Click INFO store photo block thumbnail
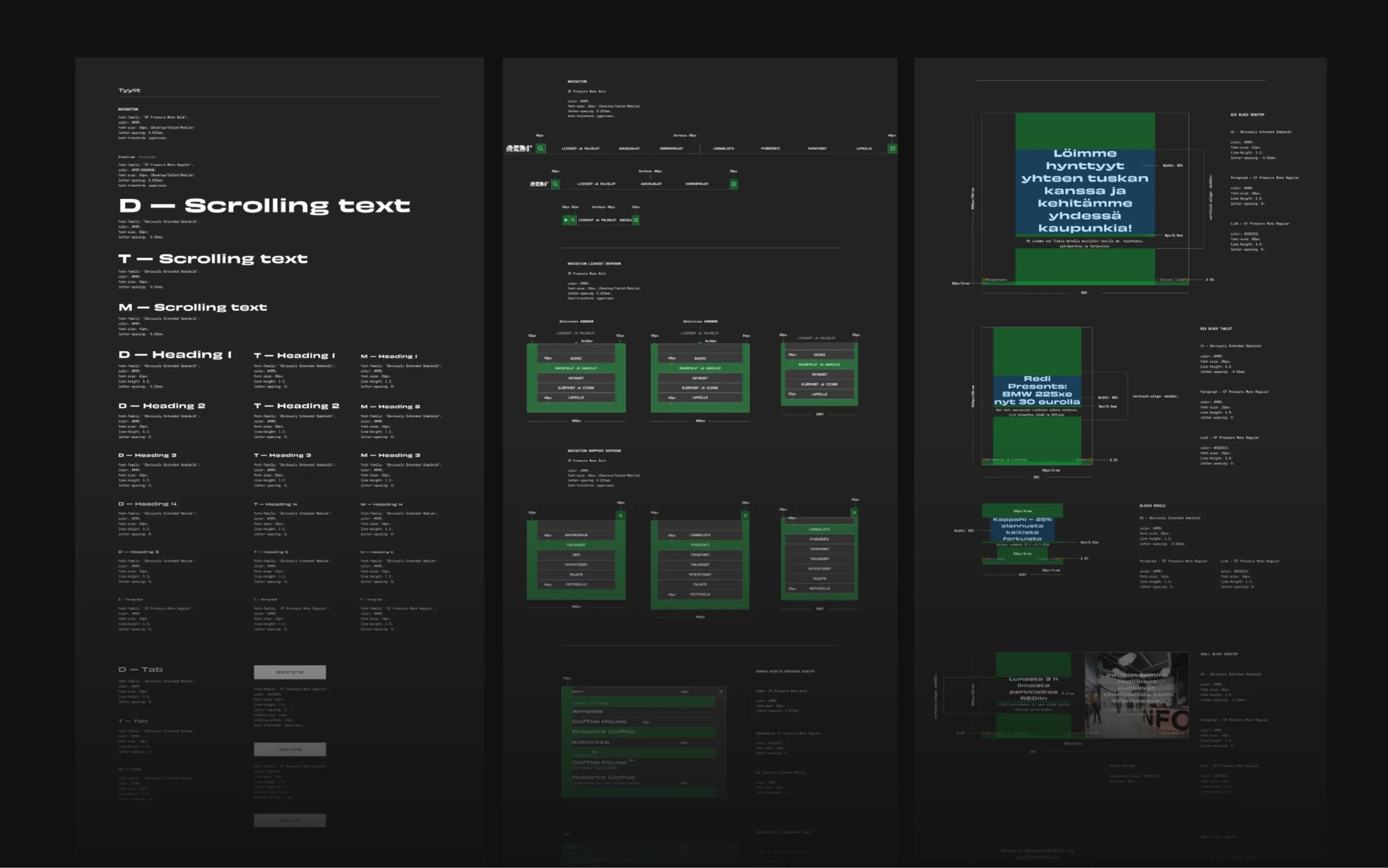 (x=1136, y=695)
